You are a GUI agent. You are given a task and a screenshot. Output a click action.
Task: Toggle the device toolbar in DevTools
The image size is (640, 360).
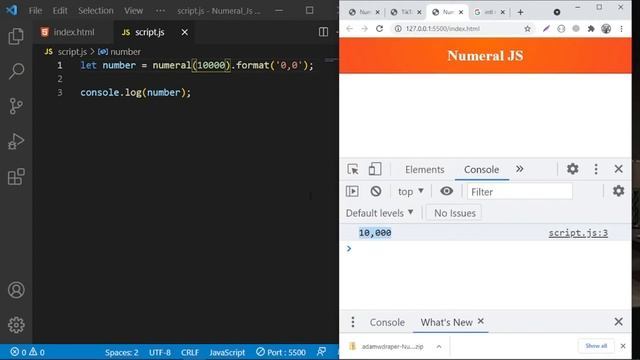[375, 169]
